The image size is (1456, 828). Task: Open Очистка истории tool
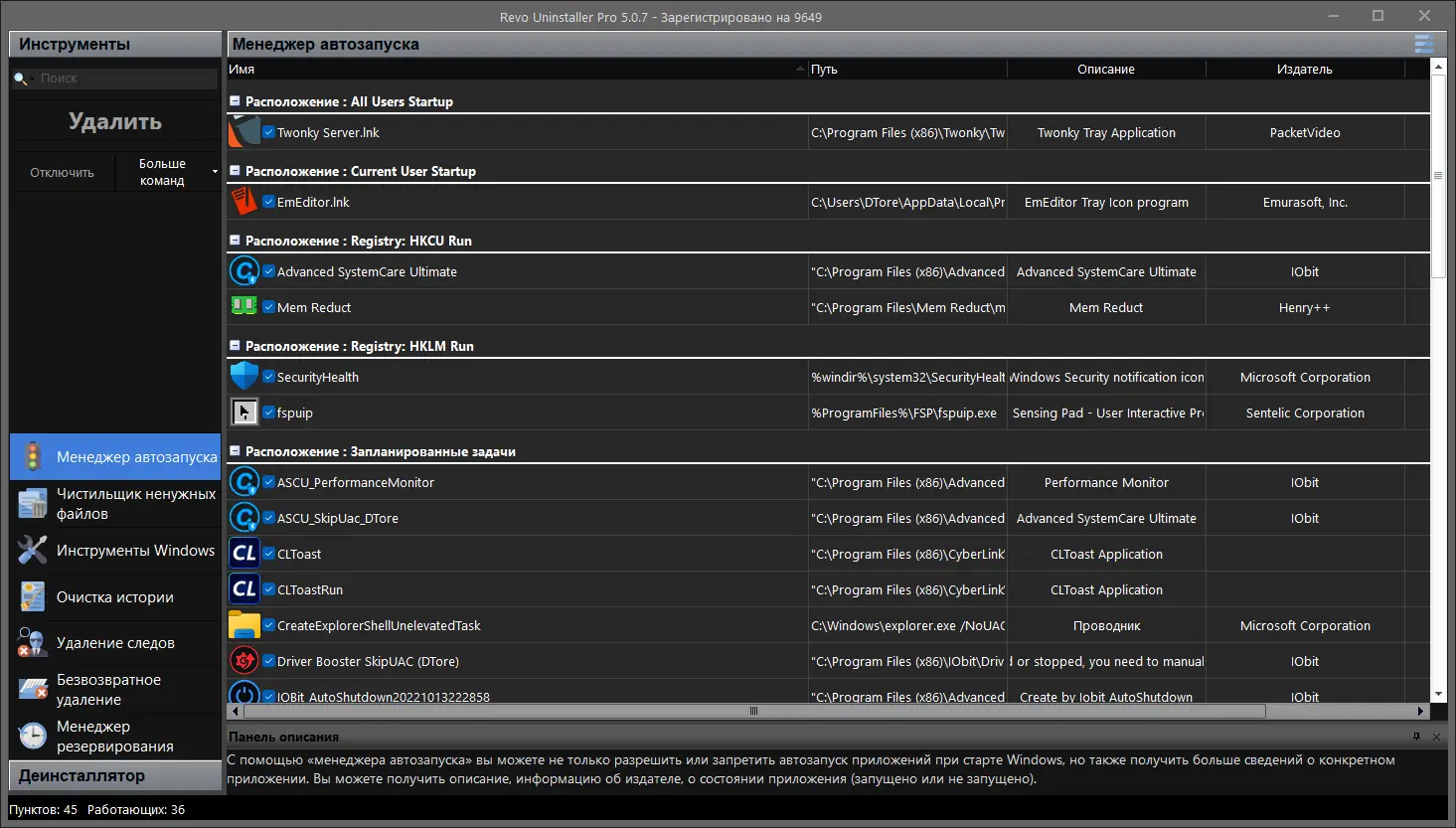point(115,597)
